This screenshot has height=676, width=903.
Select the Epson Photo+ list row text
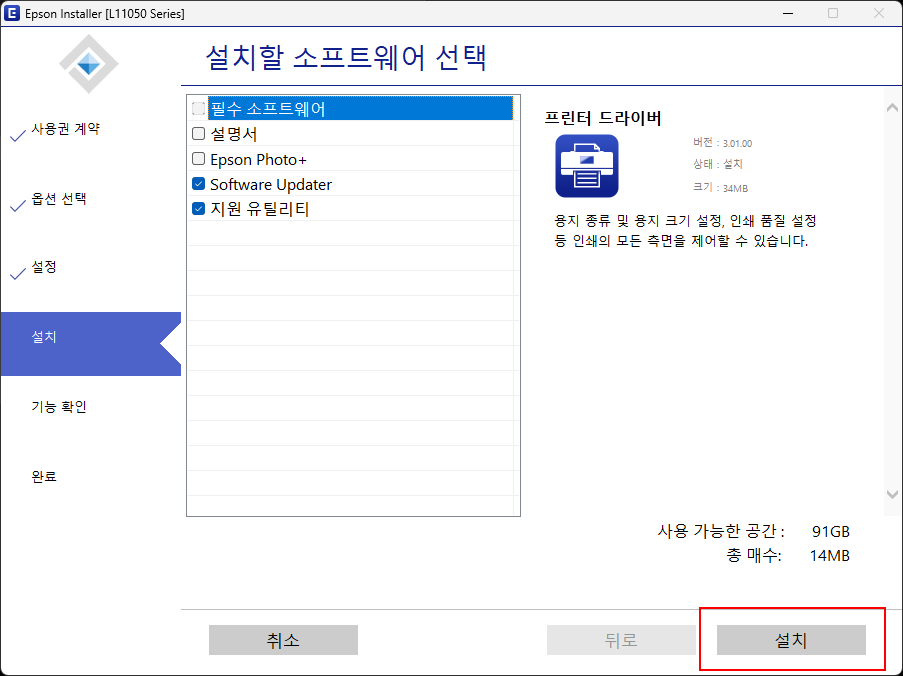[259, 159]
